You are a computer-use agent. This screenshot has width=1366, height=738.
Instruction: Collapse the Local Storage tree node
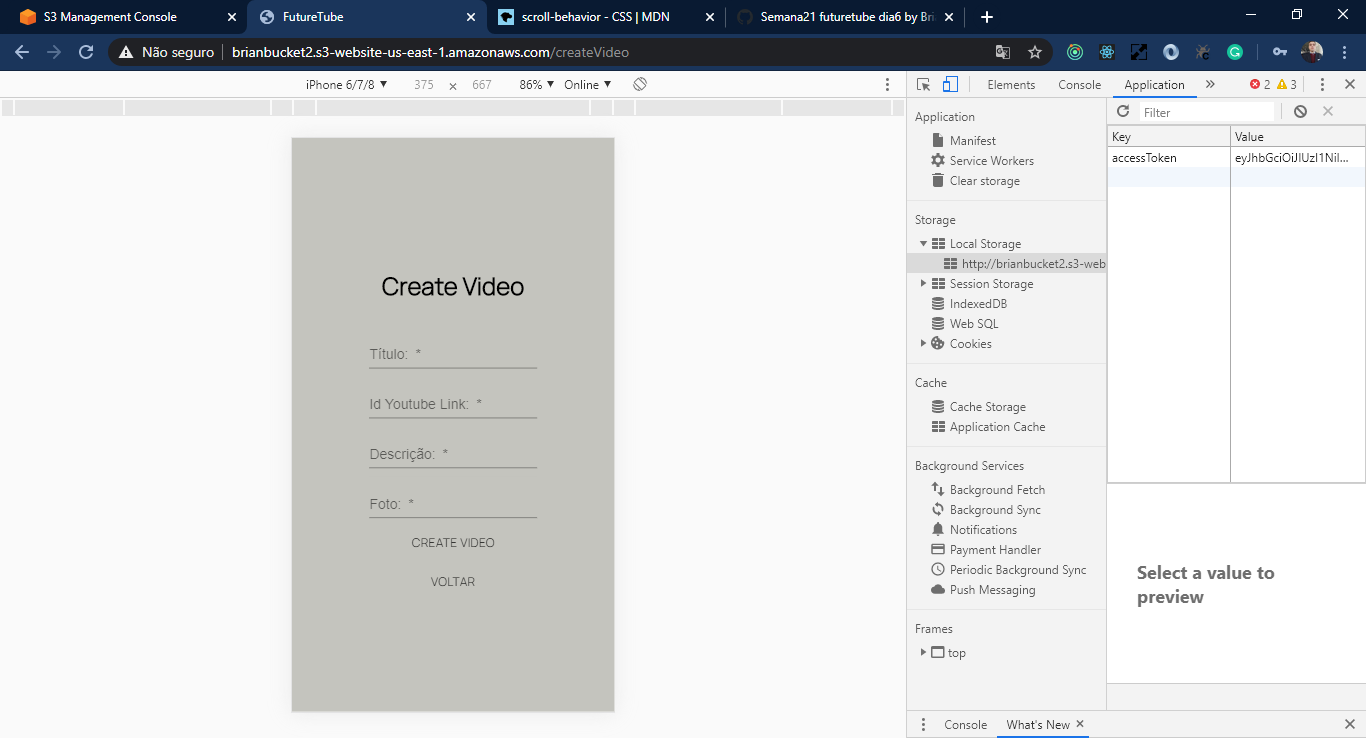point(924,244)
